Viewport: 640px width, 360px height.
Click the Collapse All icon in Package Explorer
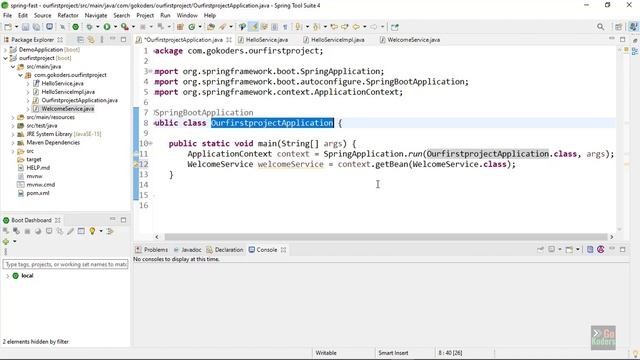coord(80,40)
